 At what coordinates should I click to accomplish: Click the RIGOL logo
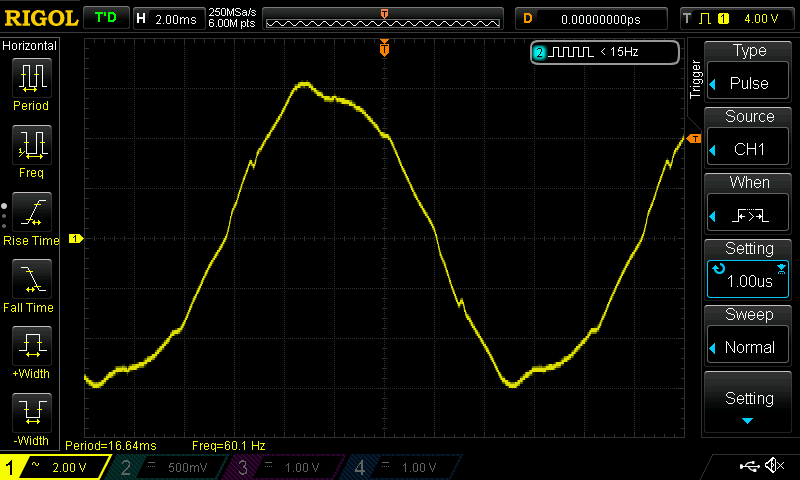[39, 18]
